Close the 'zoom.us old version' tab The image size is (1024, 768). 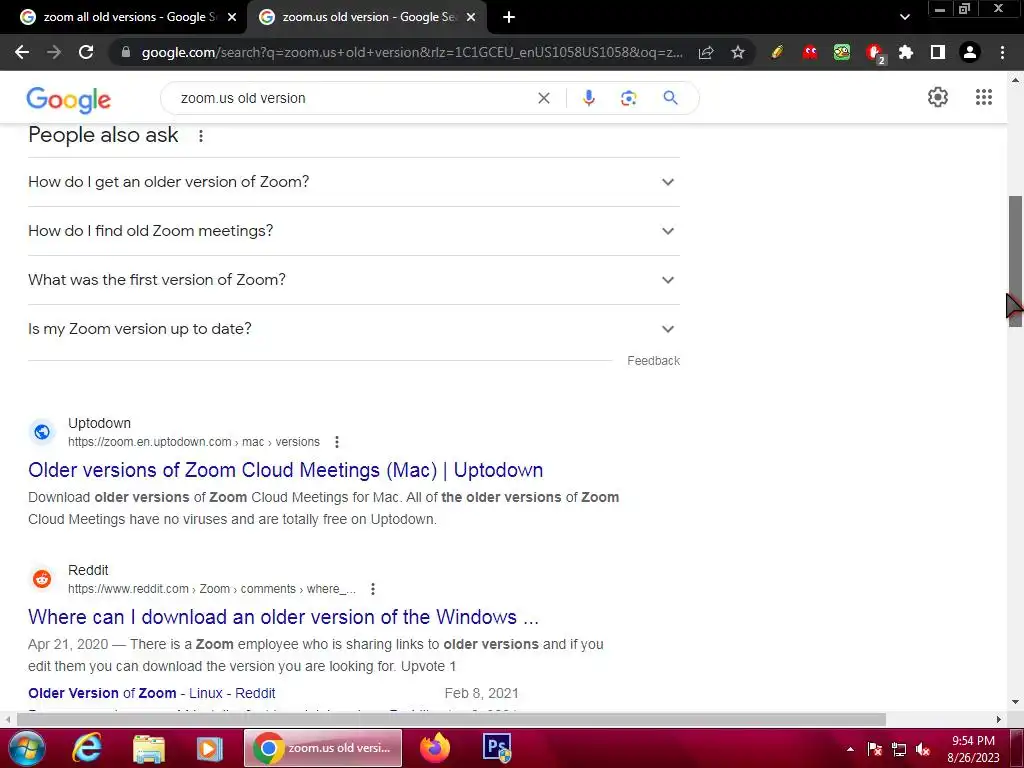[471, 17]
